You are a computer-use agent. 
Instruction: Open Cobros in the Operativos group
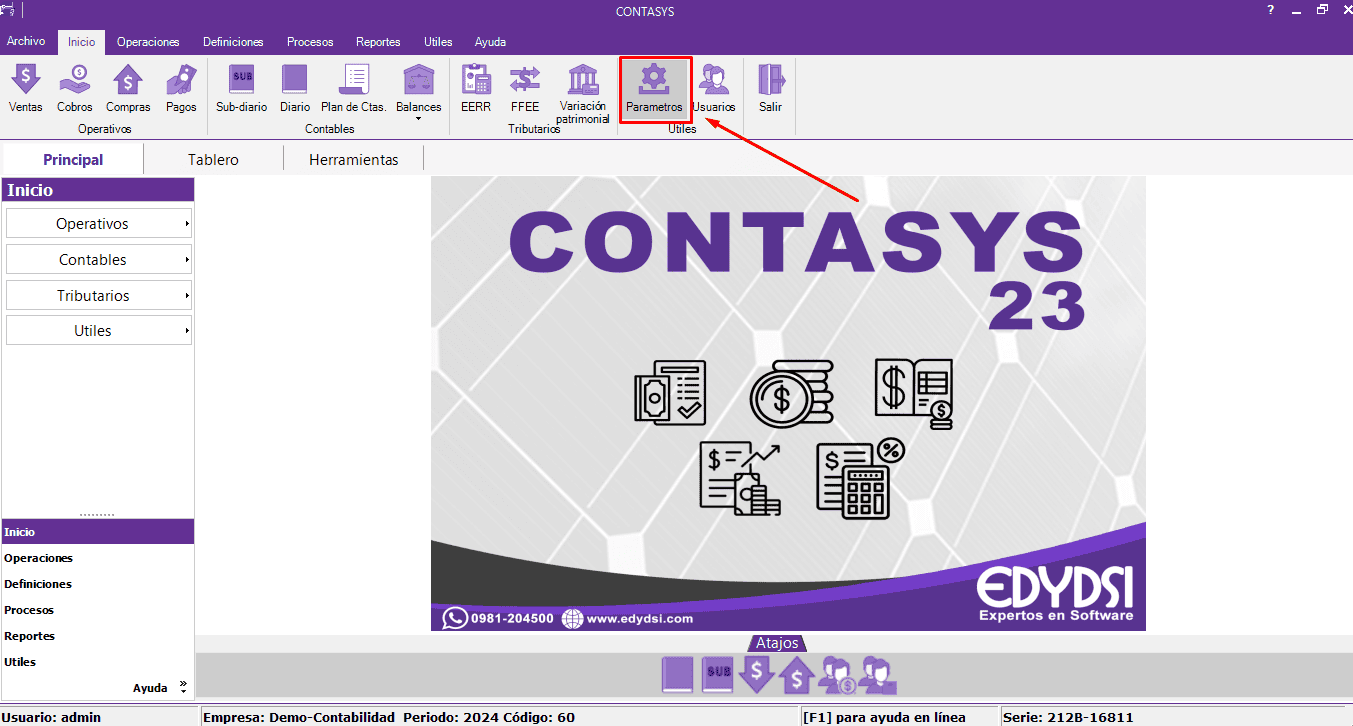[x=74, y=88]
